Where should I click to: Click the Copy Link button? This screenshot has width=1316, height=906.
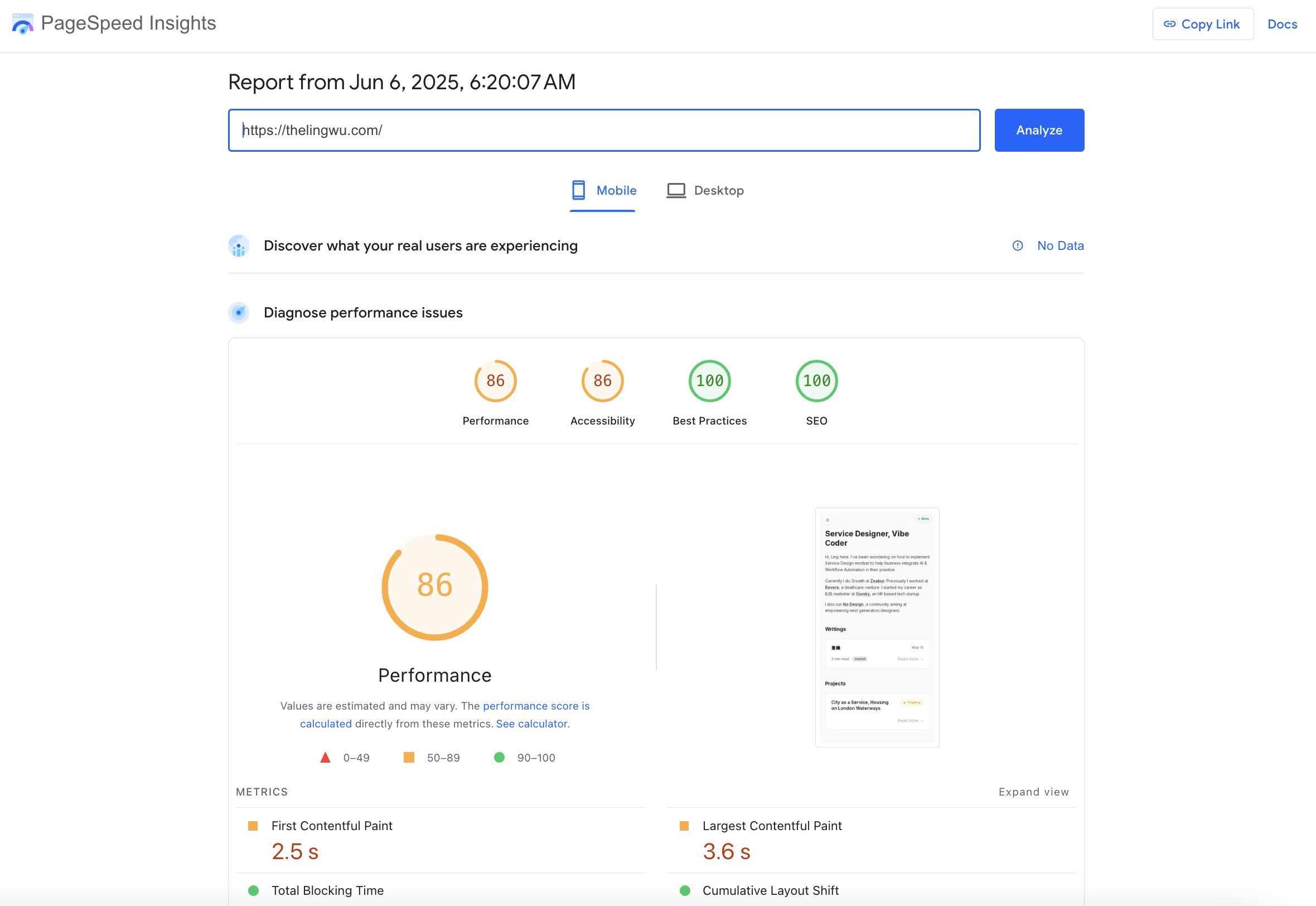pos(1203,24)
